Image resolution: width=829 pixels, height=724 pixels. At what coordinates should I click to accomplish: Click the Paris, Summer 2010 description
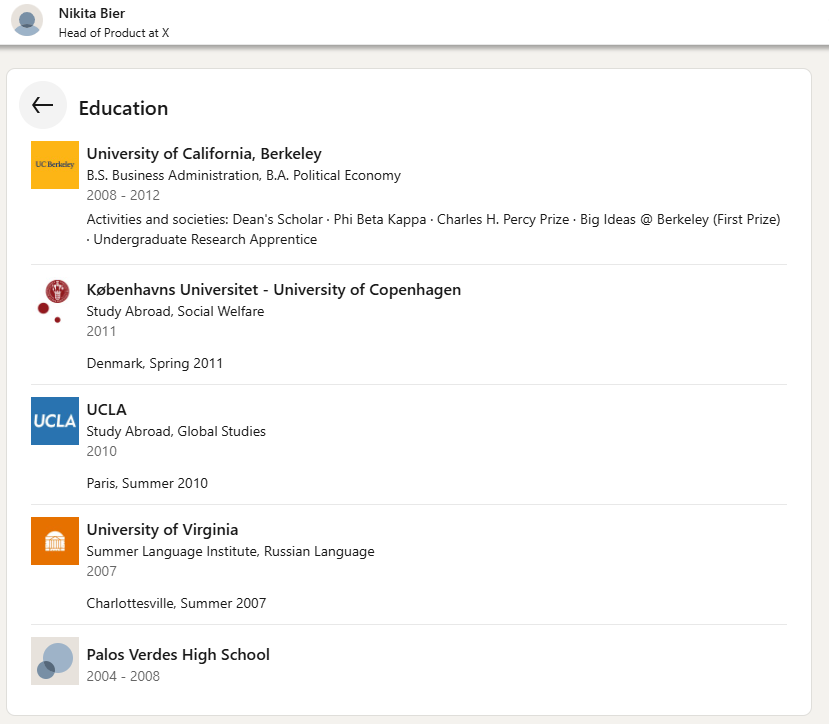tap(148, 483)
